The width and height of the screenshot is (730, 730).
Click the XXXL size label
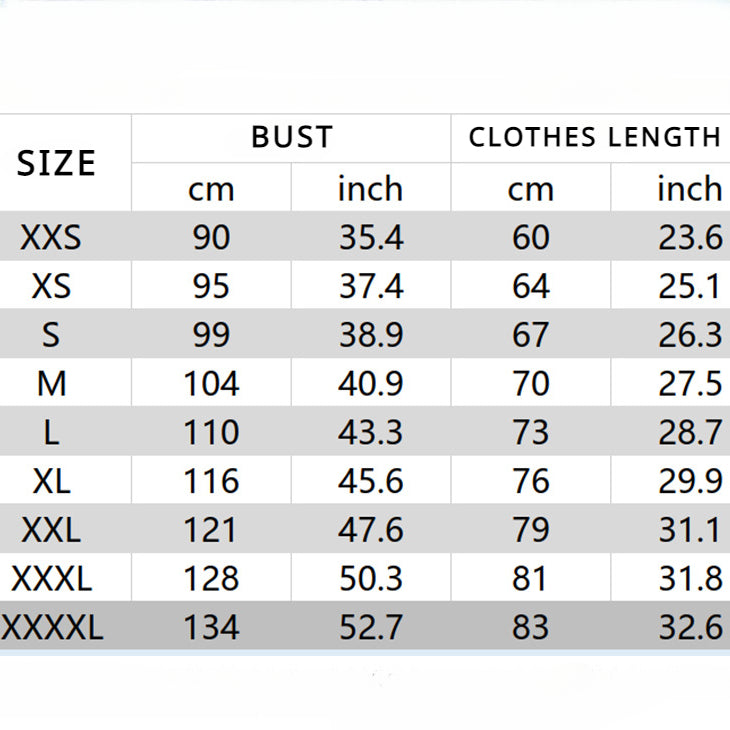[51, 578]
